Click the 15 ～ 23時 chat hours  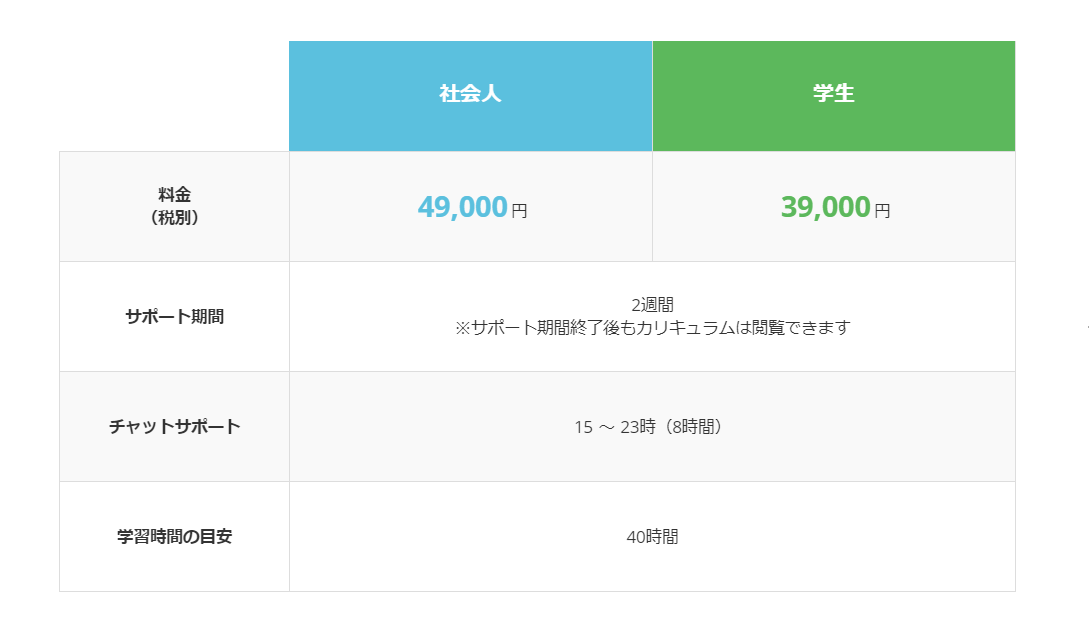click(x=614, y=427)
